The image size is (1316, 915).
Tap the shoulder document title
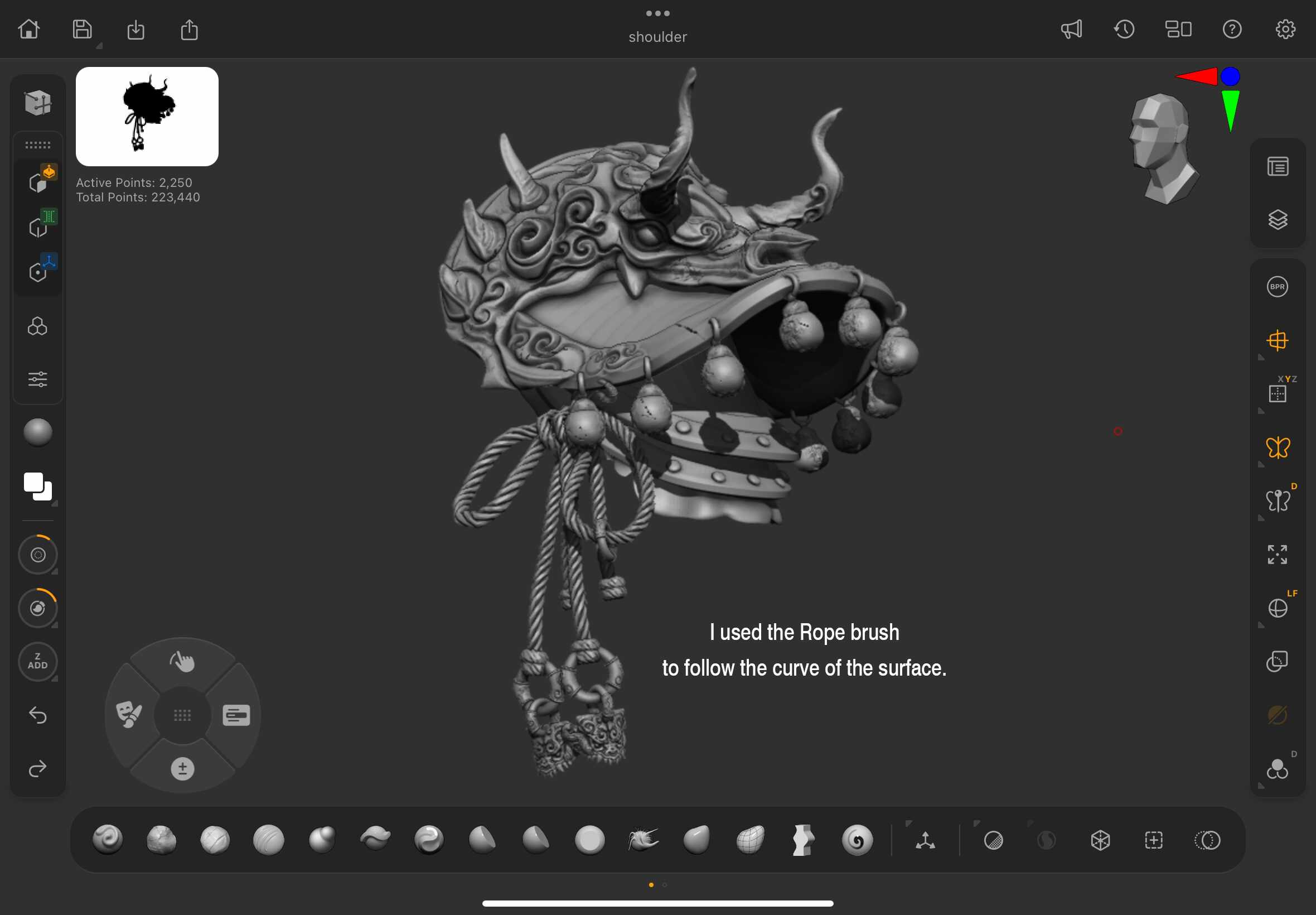[x=657, y=37]
